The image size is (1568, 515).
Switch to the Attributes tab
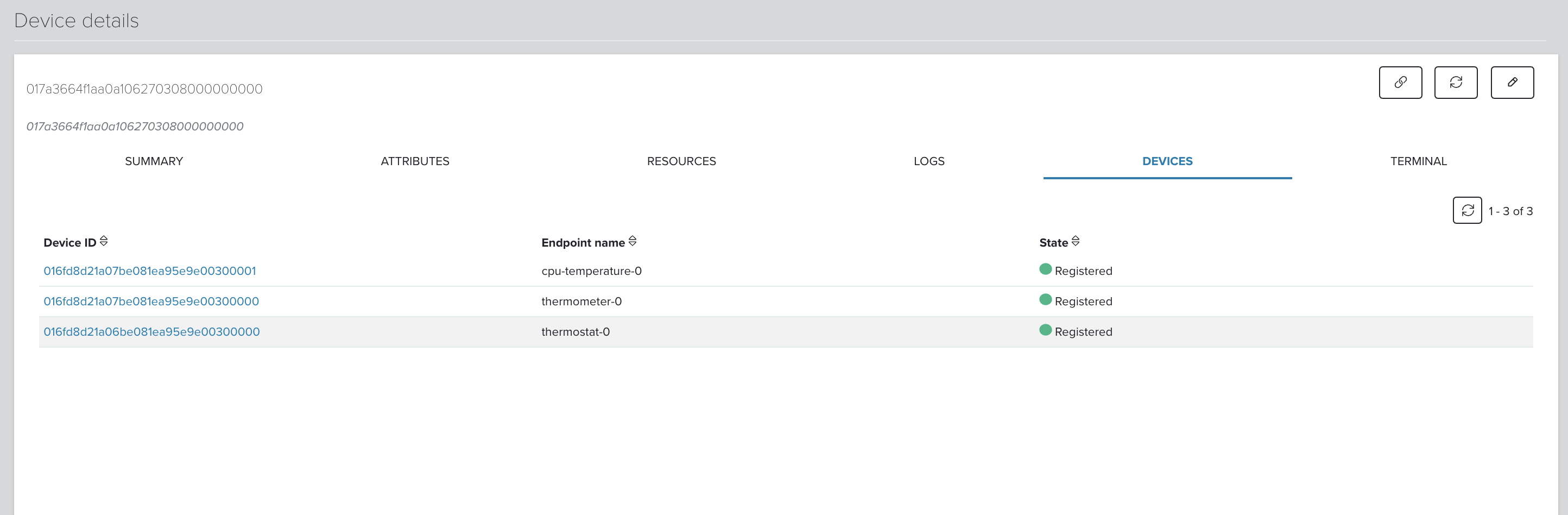click(x=415, y=161)
